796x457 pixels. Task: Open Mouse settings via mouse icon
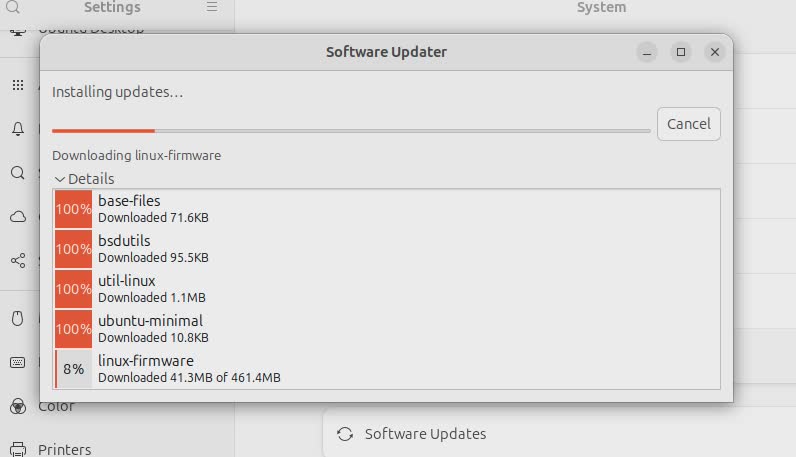(18, 319)
